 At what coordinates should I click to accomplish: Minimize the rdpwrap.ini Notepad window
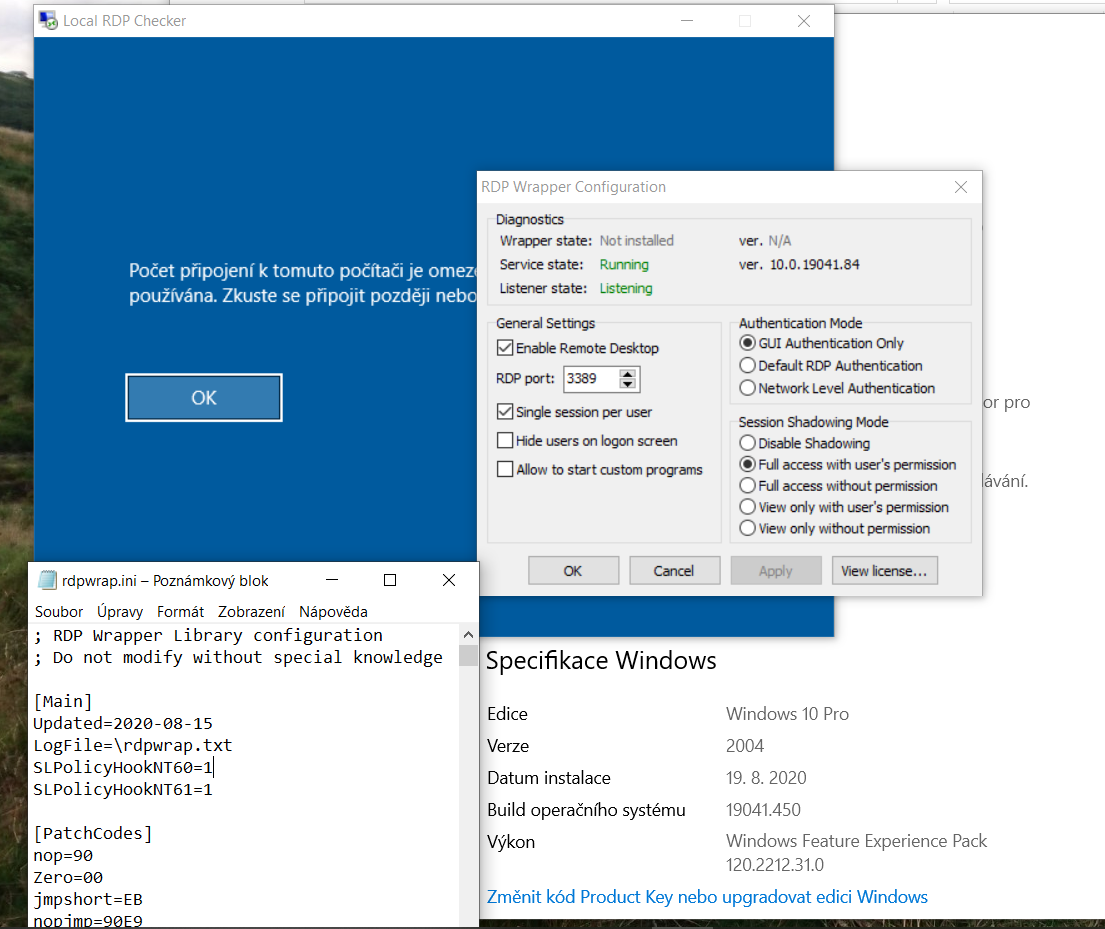(x=332, y=580)
